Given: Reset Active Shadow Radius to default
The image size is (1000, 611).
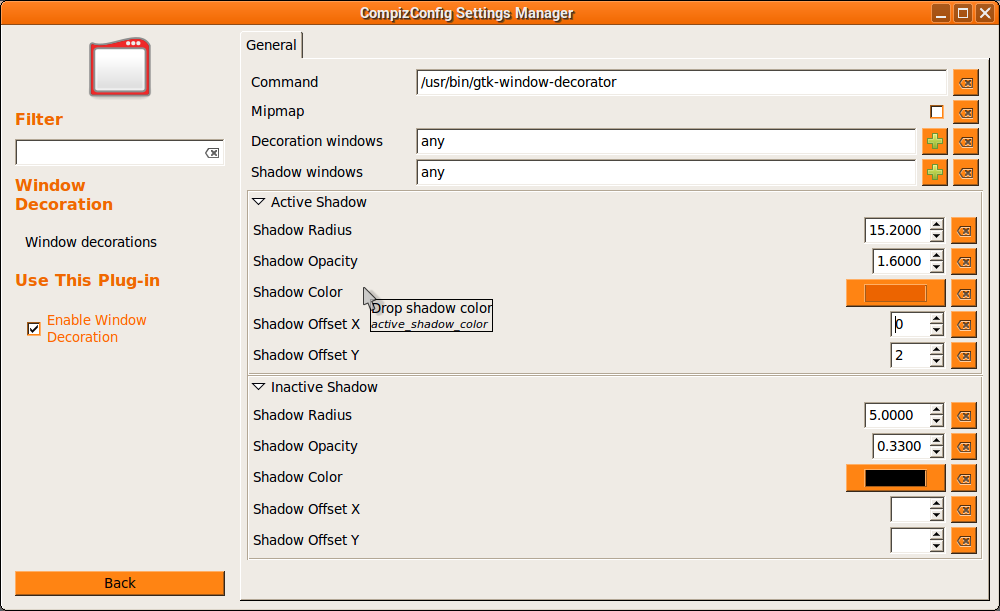Looking at the screenshot, I should point(964,230).
